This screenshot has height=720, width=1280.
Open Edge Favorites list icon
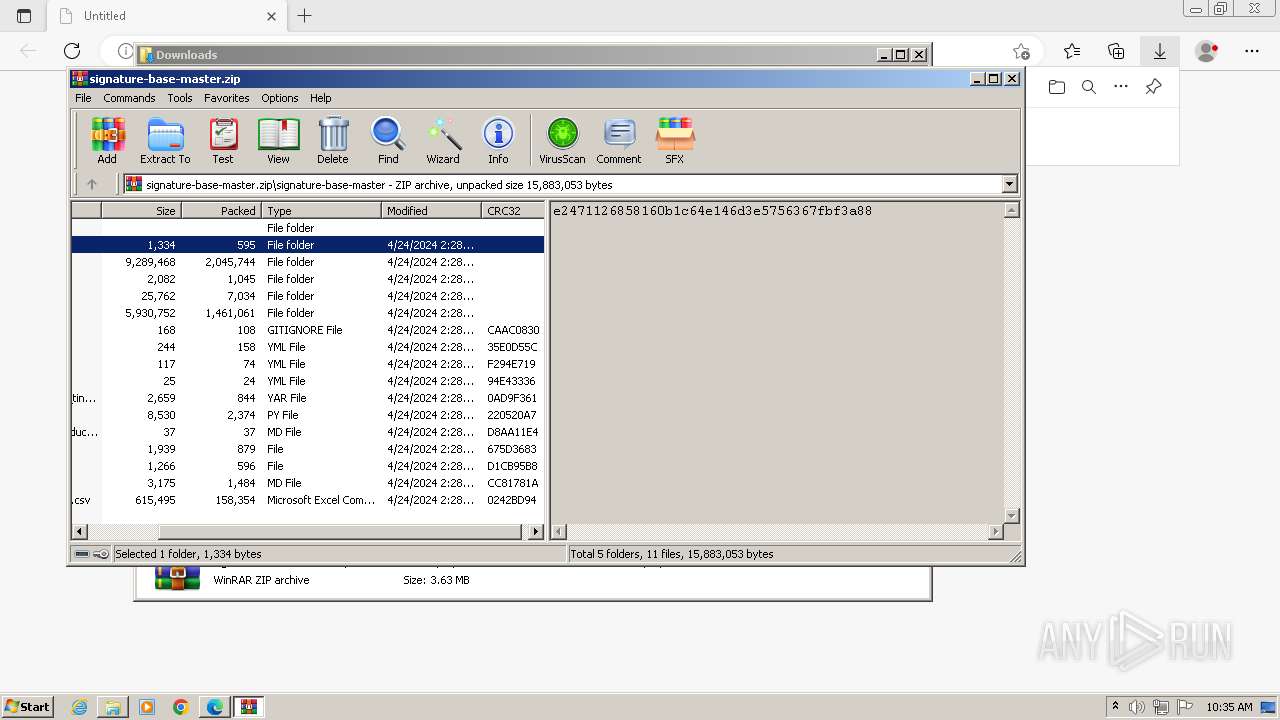[1072, 51]
